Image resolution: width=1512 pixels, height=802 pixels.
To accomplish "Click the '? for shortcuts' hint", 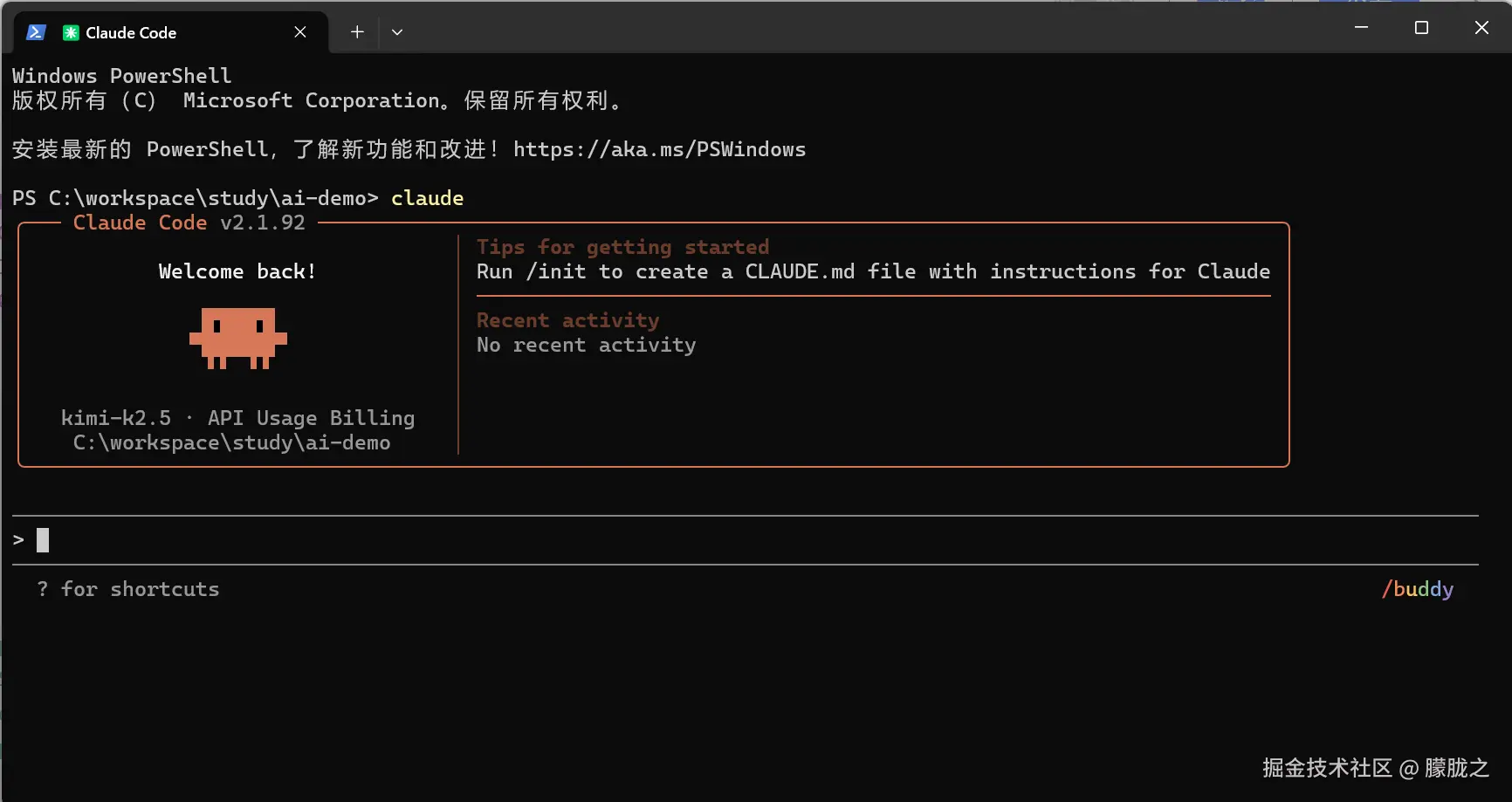I will (x=128, y=589).
